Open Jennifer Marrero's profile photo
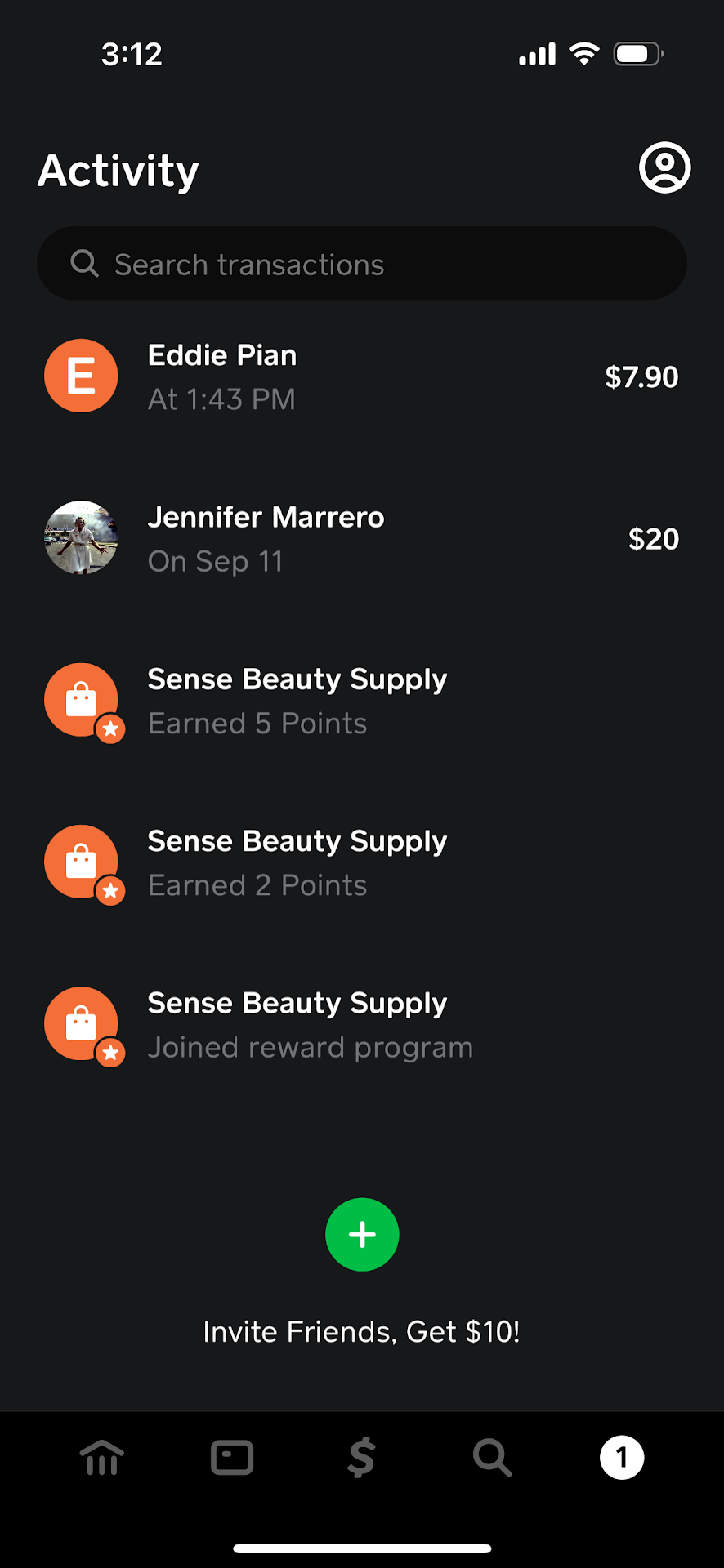 click(81, 537)
